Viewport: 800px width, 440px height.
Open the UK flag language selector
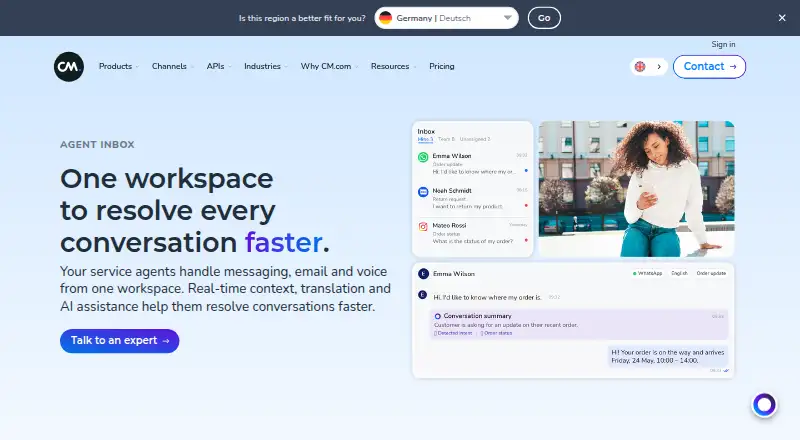pos(648,66)
